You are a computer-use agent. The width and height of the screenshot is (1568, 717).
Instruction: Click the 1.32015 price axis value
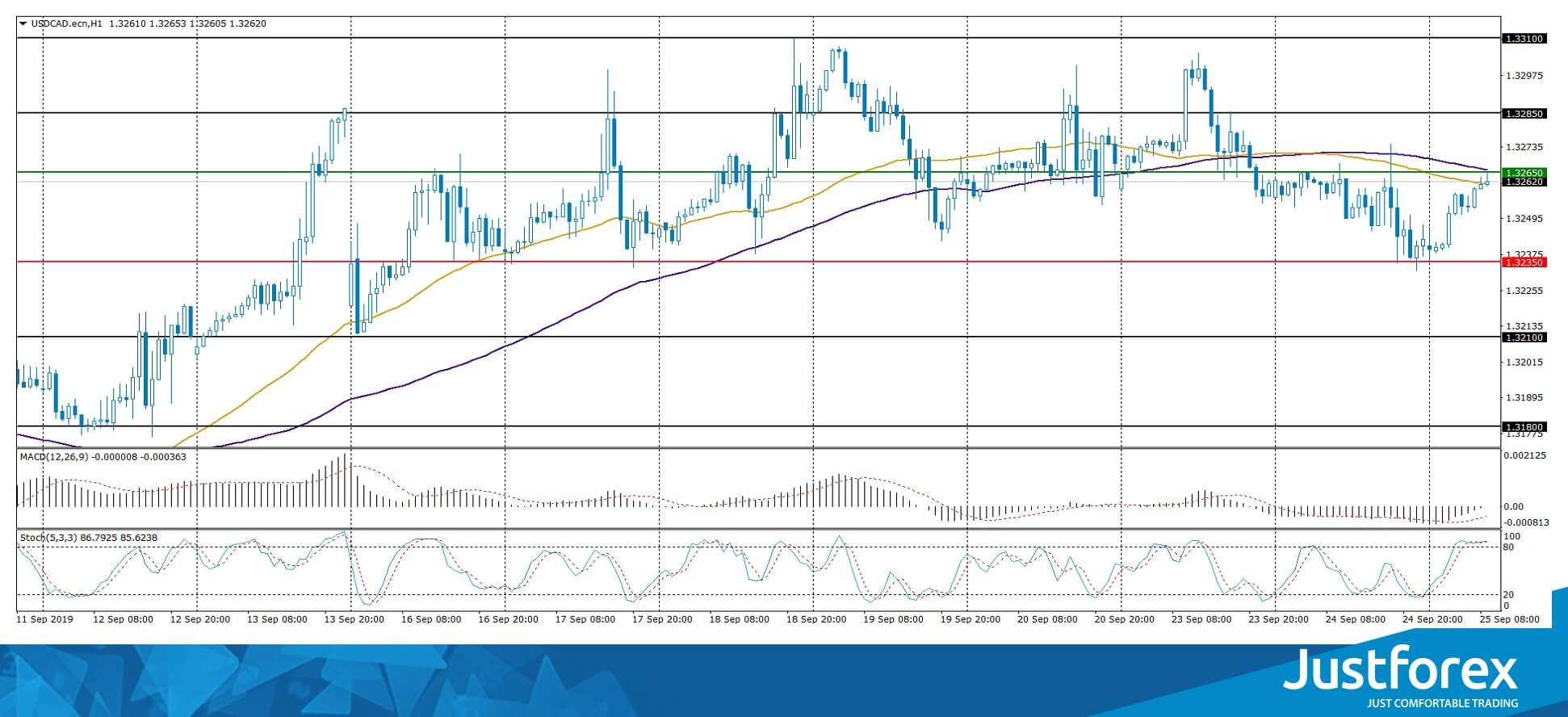pyautogui.click(x=1524, y=363)
